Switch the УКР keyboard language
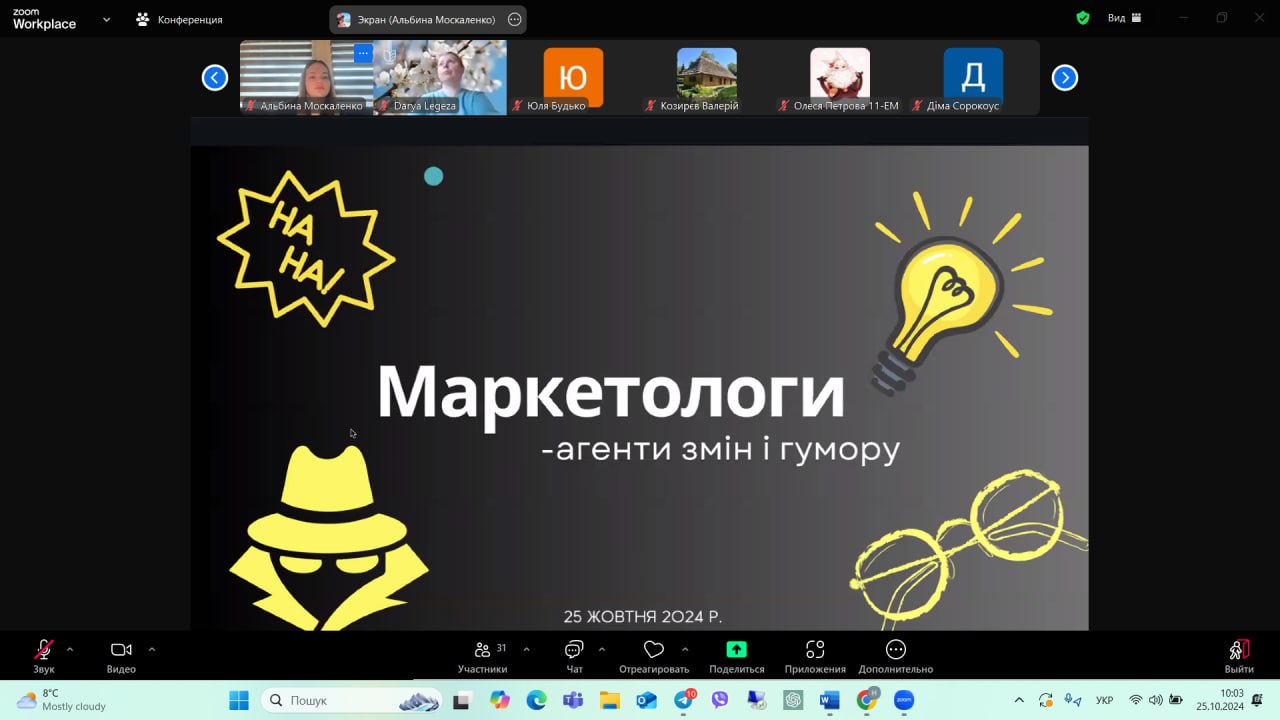The width and height of the screenshot is (1280, 720). [x=1105, y=700]
